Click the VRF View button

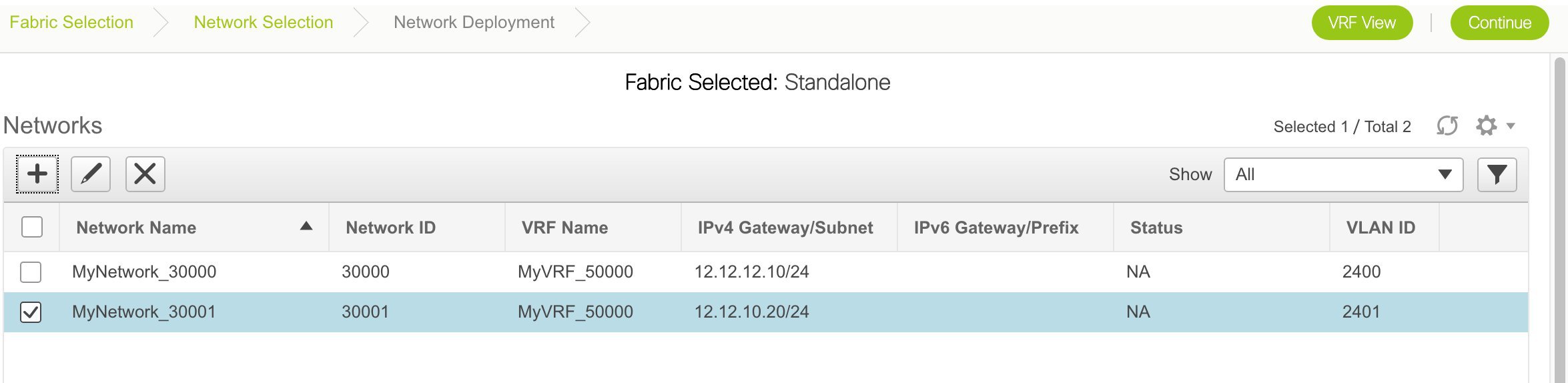point(1362,23)
